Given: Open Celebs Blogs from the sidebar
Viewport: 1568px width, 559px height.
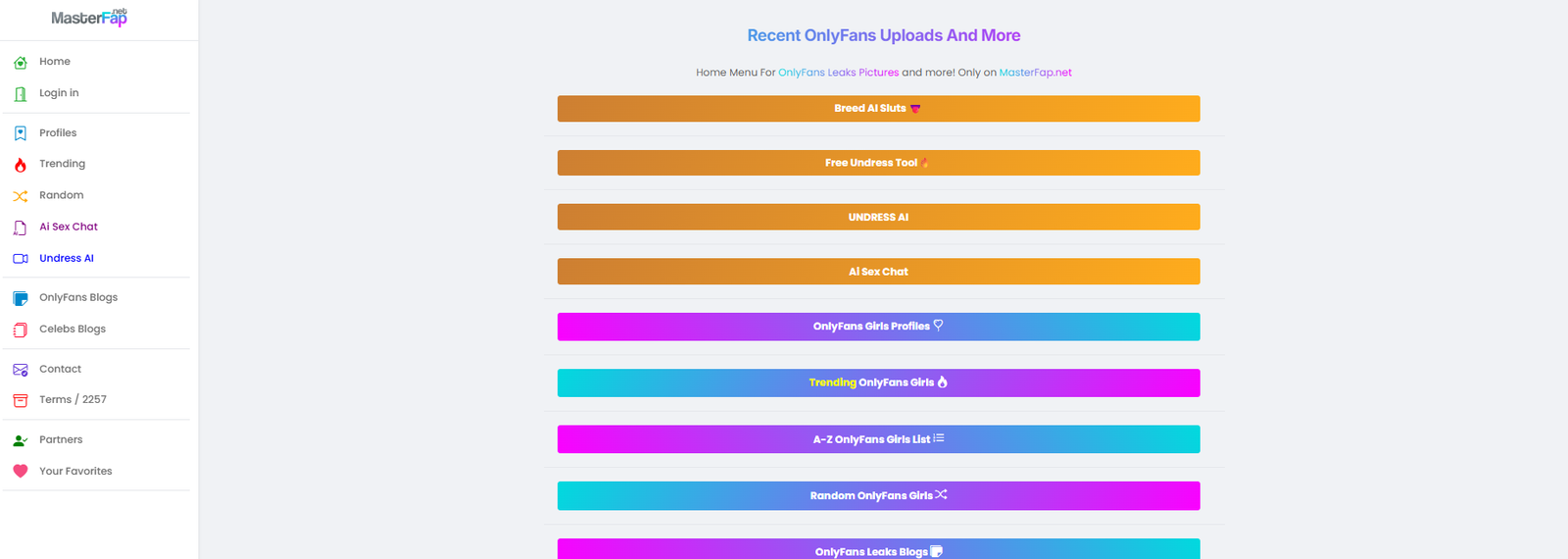Looking at the screenshot, I should (72, 330).
